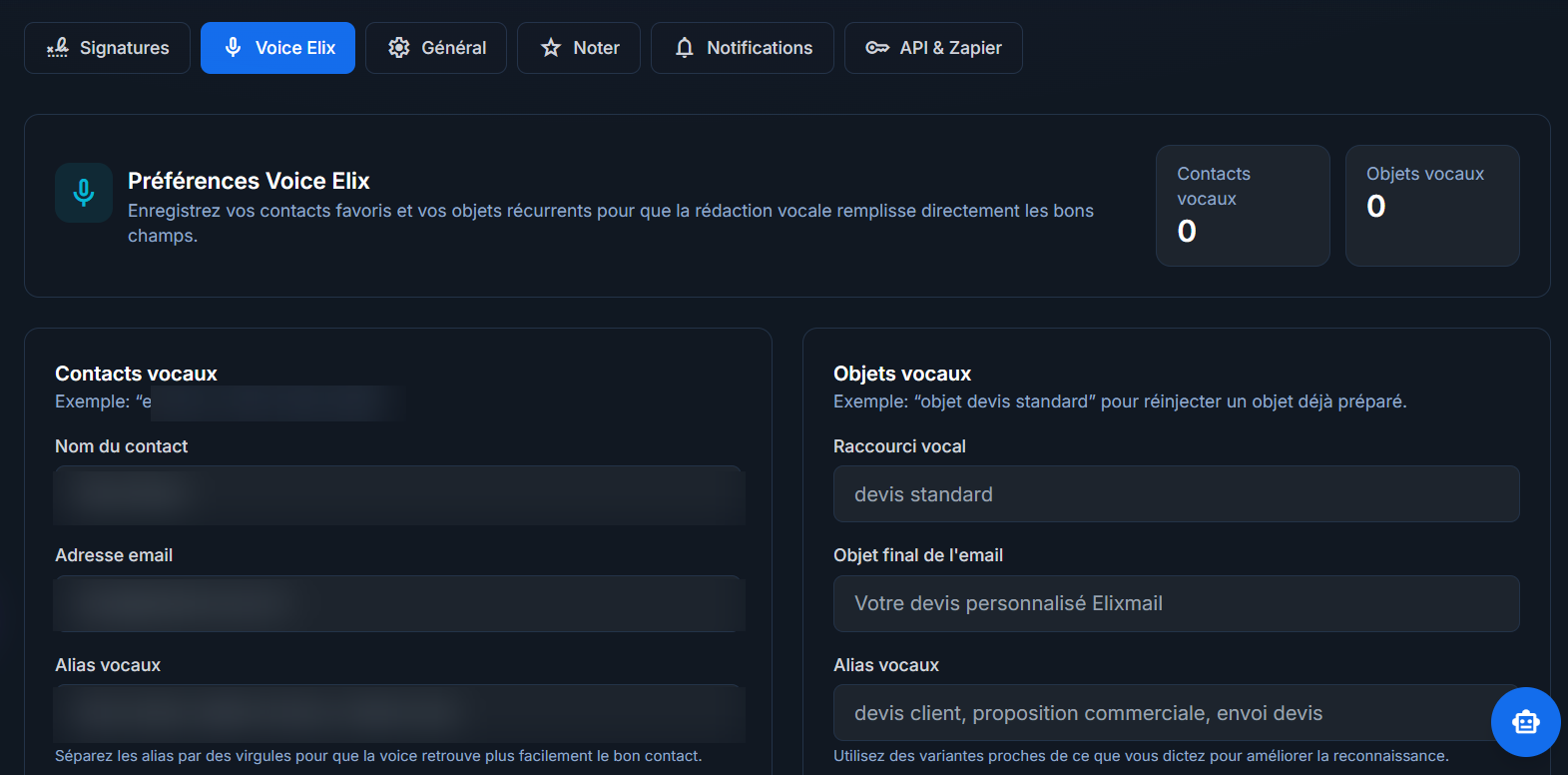Click the 'Adresse email' label
This screenshot has height=775, width=1568.
(114, 555)
